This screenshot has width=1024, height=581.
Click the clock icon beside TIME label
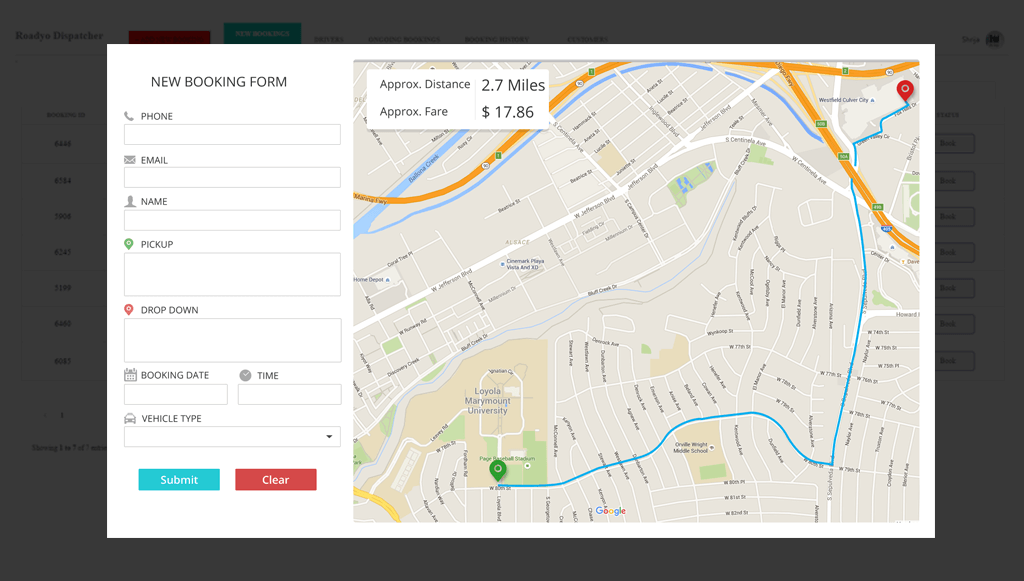pyautogui.click(x=245, y=375)
